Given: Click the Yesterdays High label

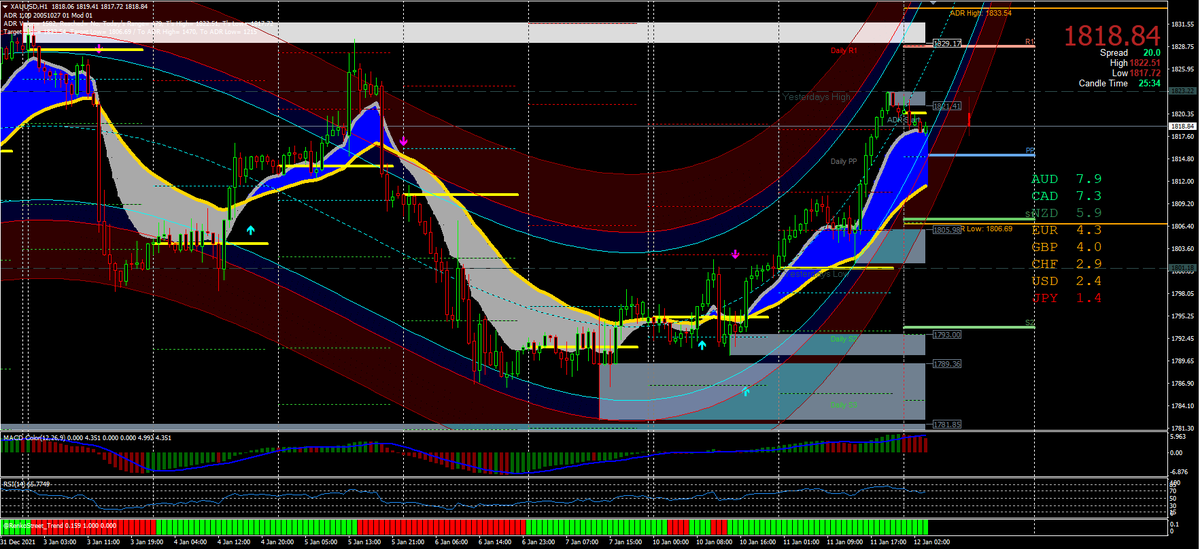Looking at the screenshot, I should click(815, 97).
